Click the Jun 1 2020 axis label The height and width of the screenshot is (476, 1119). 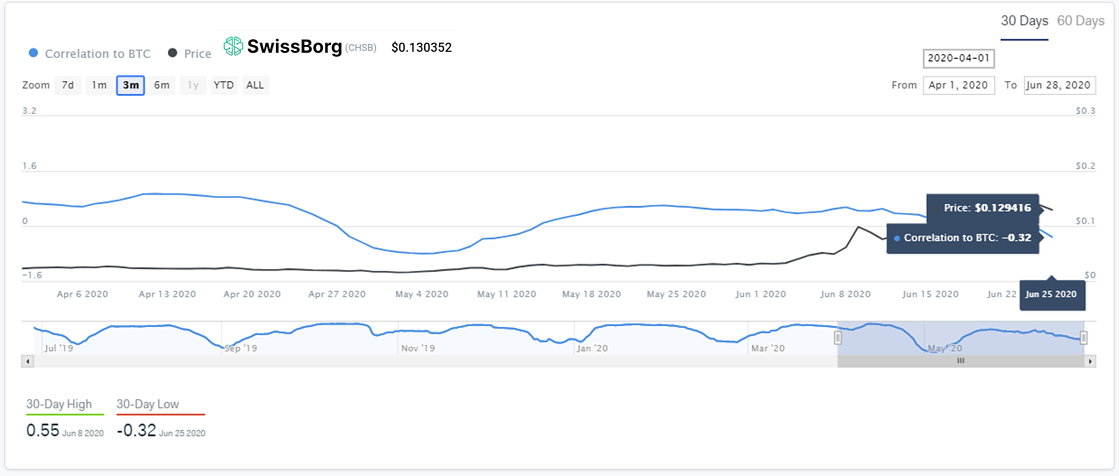tap(760, 294)
